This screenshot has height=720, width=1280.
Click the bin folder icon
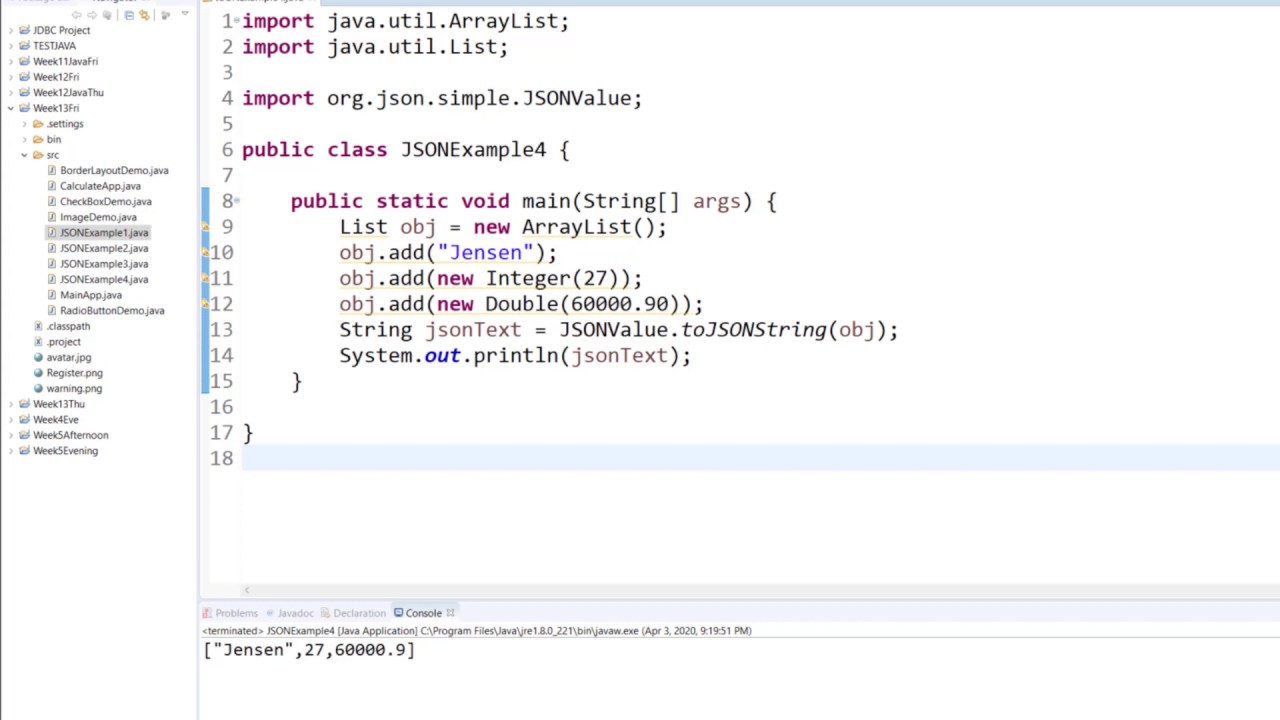click(x=38, y=139)
